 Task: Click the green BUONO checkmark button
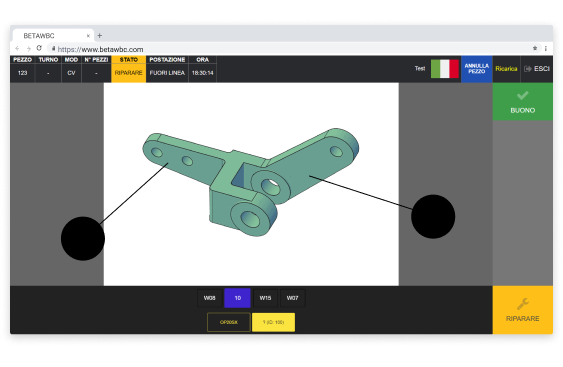pos(522,102)
